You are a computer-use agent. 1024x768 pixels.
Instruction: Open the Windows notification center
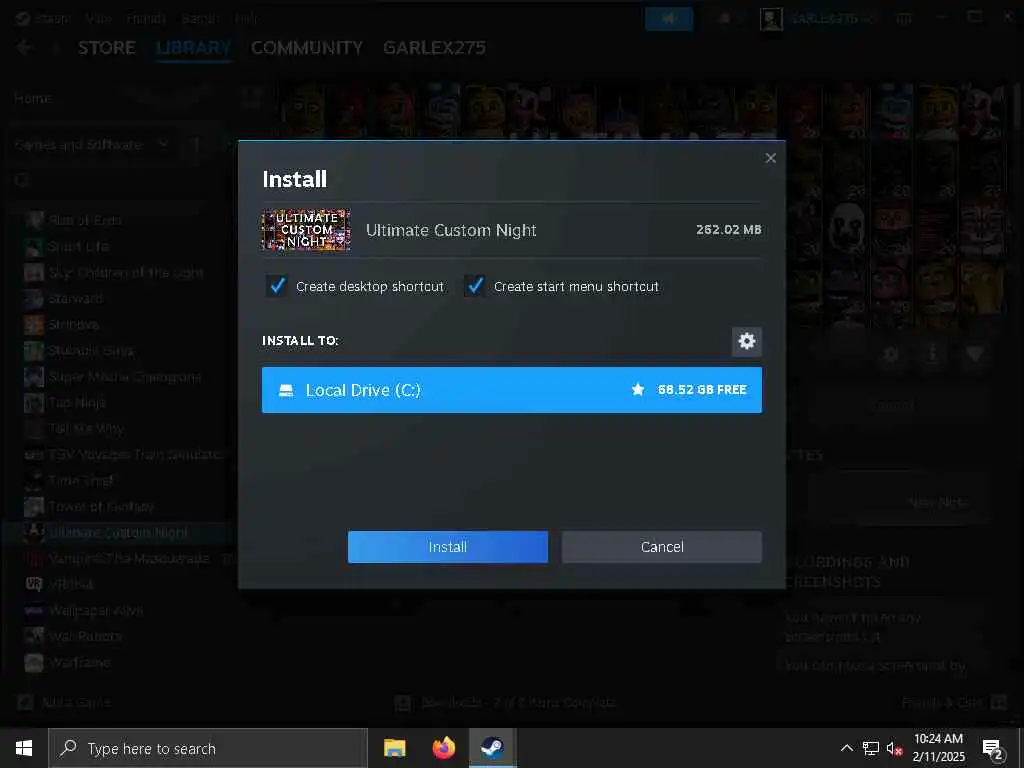pyautogui.click(x=993, y=749)
